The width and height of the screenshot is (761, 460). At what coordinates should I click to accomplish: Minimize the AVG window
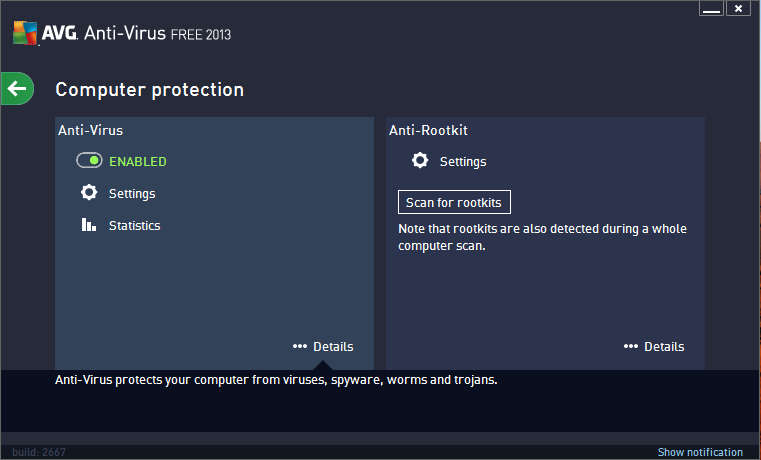tap(712, 9)
